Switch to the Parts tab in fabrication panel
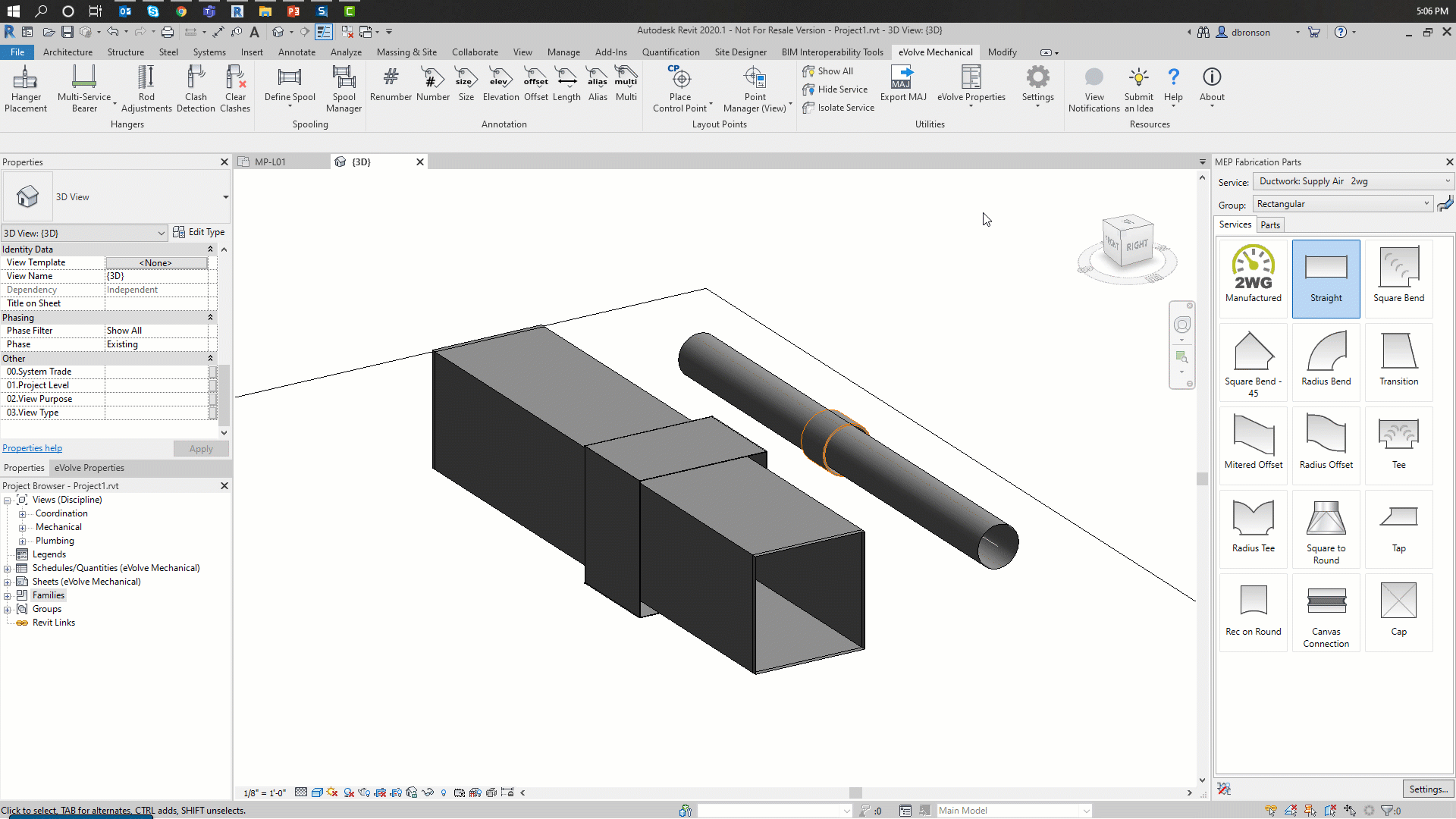1456x819 pixels. tap(1270, 225)
